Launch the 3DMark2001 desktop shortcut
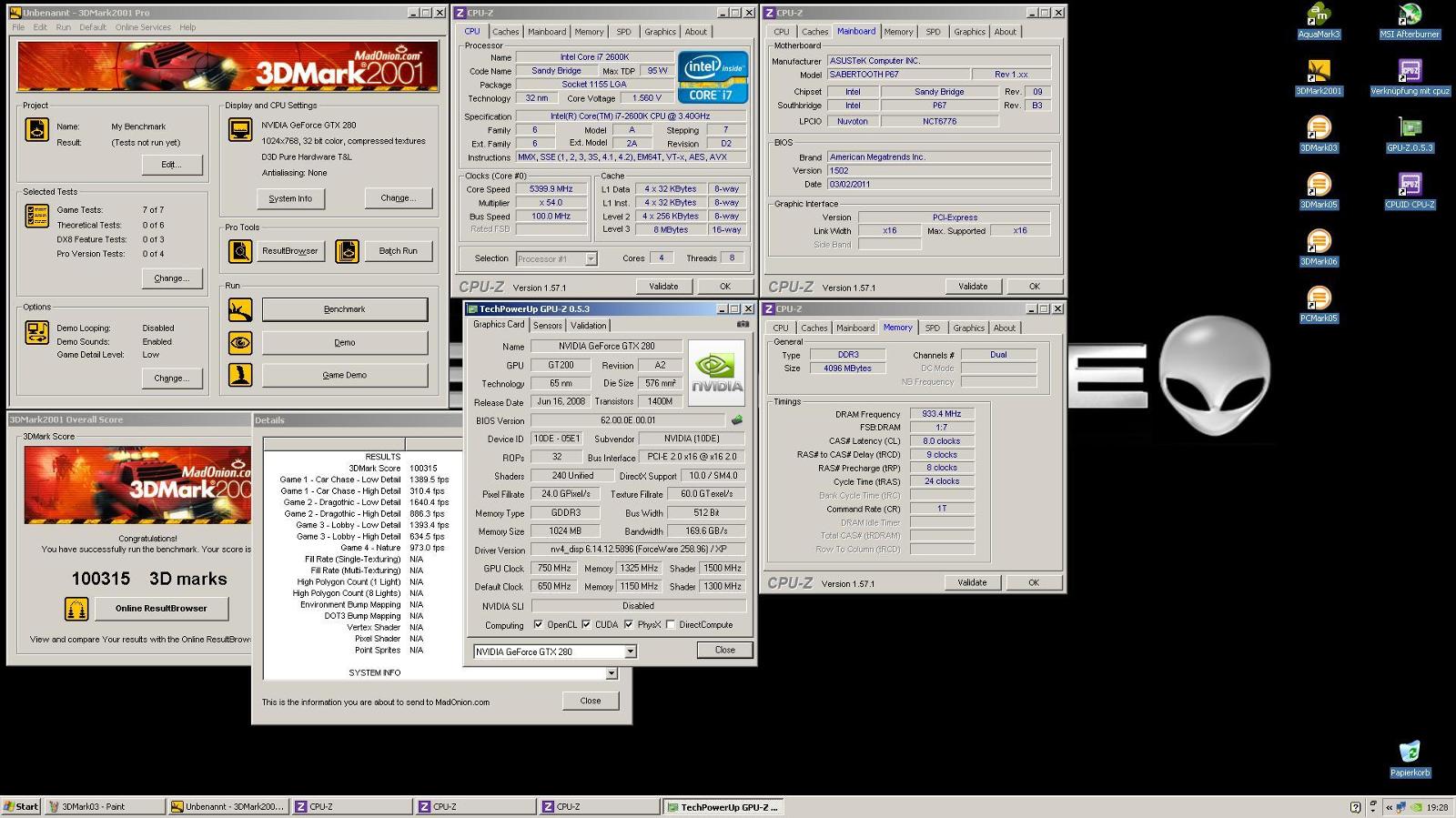Viewport: 1456px width, 818px height. [x=1319, y=77]
